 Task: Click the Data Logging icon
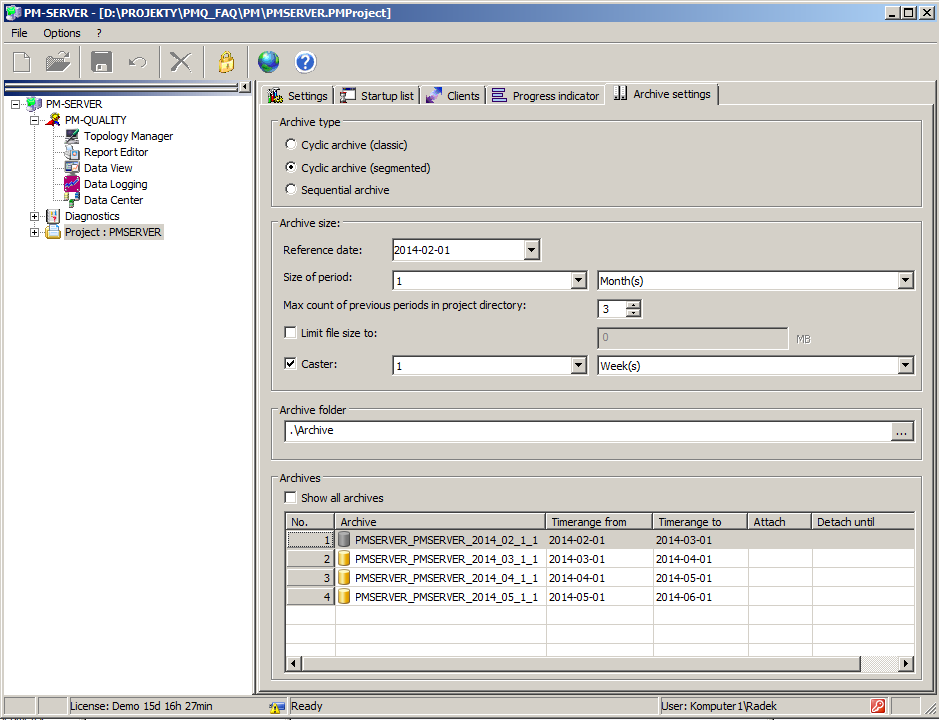(72, 184)
